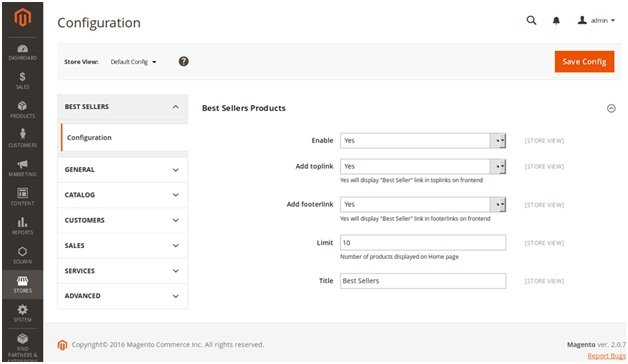The height and width of the screenshot is (364, 628).
Task: Open the Enable Yes dropdown
Action: (423, 141)
